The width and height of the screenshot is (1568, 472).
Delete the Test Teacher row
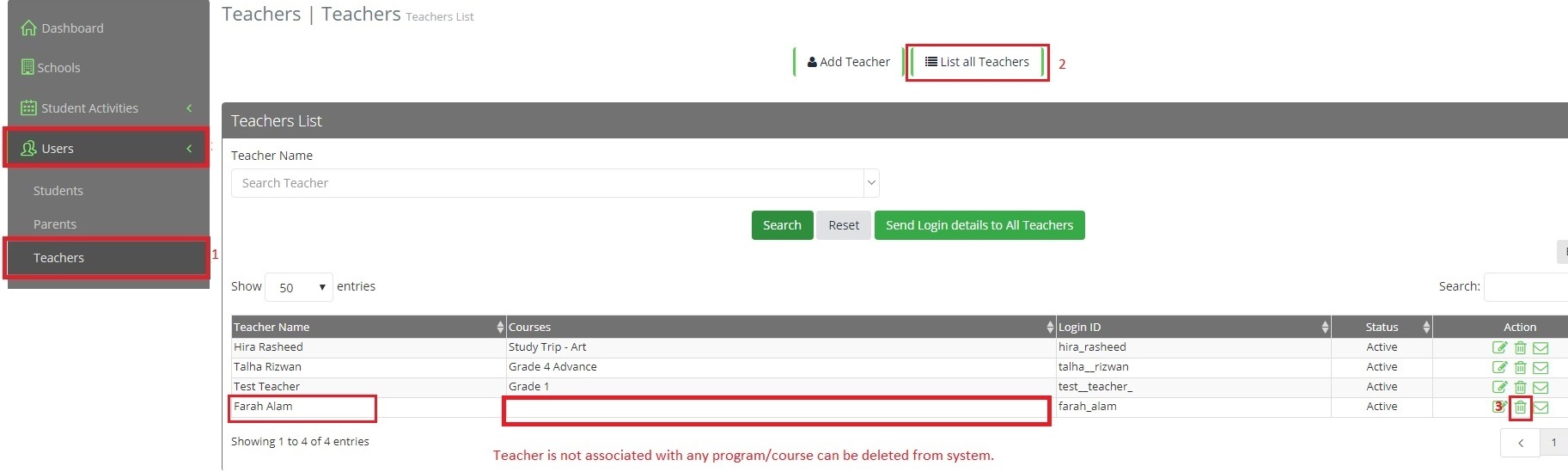pyautogui.click(x=1520, y=387)
